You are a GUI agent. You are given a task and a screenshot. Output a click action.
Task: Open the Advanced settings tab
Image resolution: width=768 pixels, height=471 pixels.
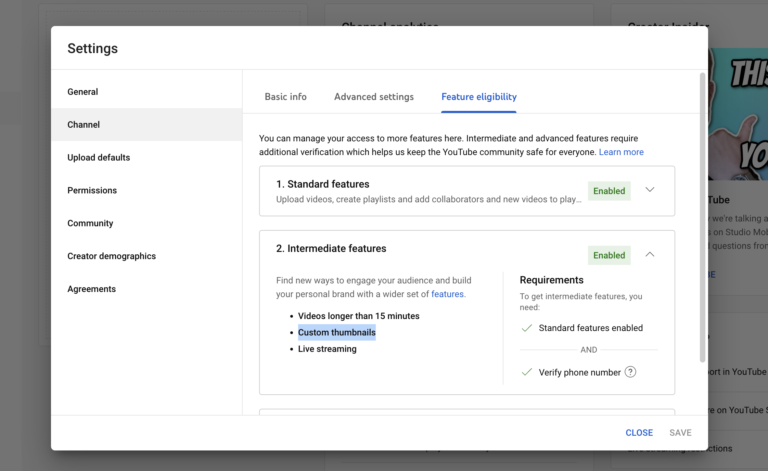[x=373, y=97]
